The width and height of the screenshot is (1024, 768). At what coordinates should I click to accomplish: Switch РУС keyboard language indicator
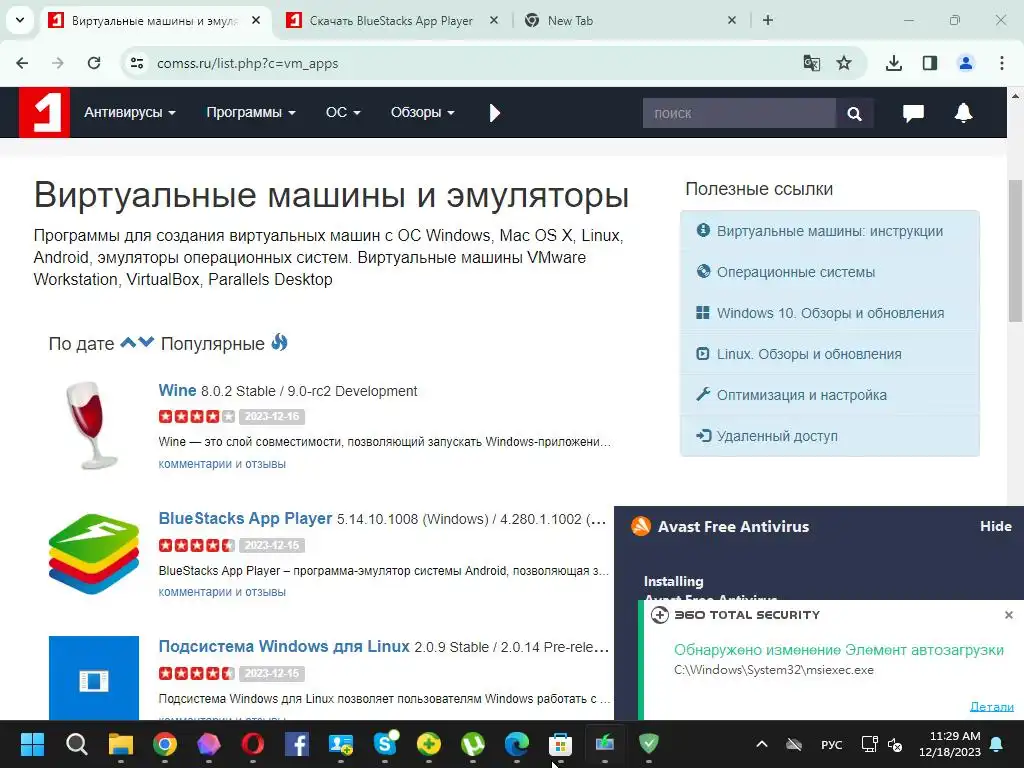tap(831, 744)
